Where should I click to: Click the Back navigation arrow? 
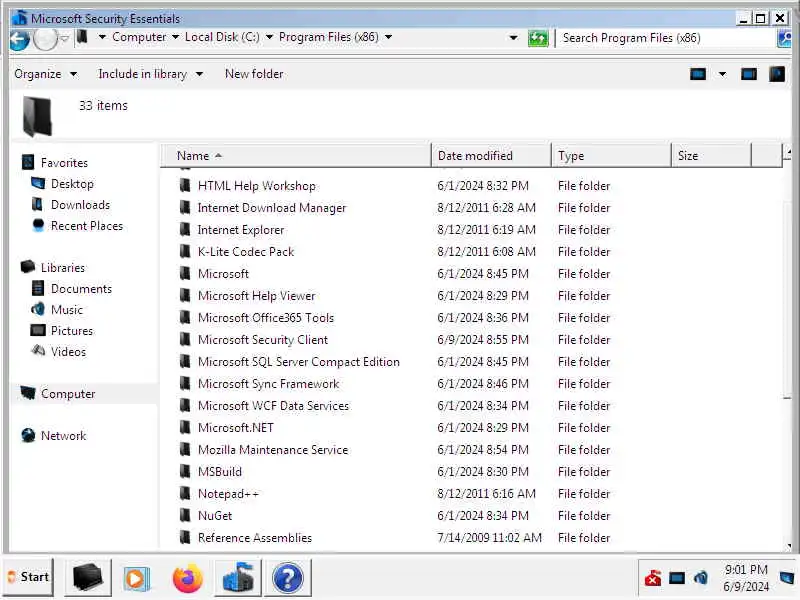click(x=19, y=39)
